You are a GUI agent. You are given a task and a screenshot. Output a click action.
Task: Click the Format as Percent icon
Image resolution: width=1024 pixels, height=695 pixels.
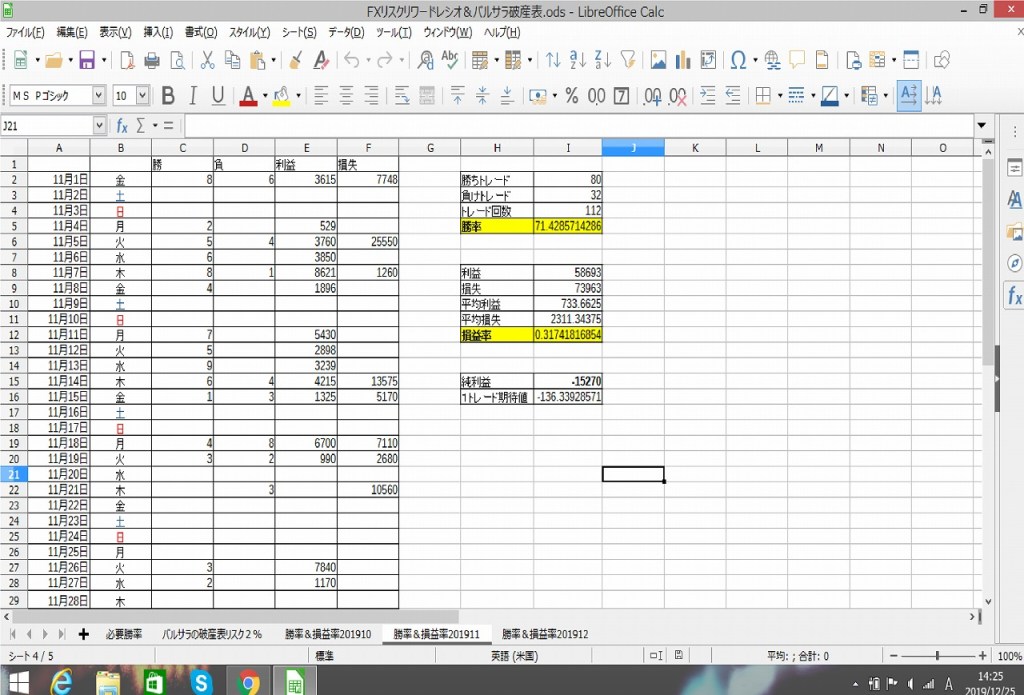(x=571, y=96)
